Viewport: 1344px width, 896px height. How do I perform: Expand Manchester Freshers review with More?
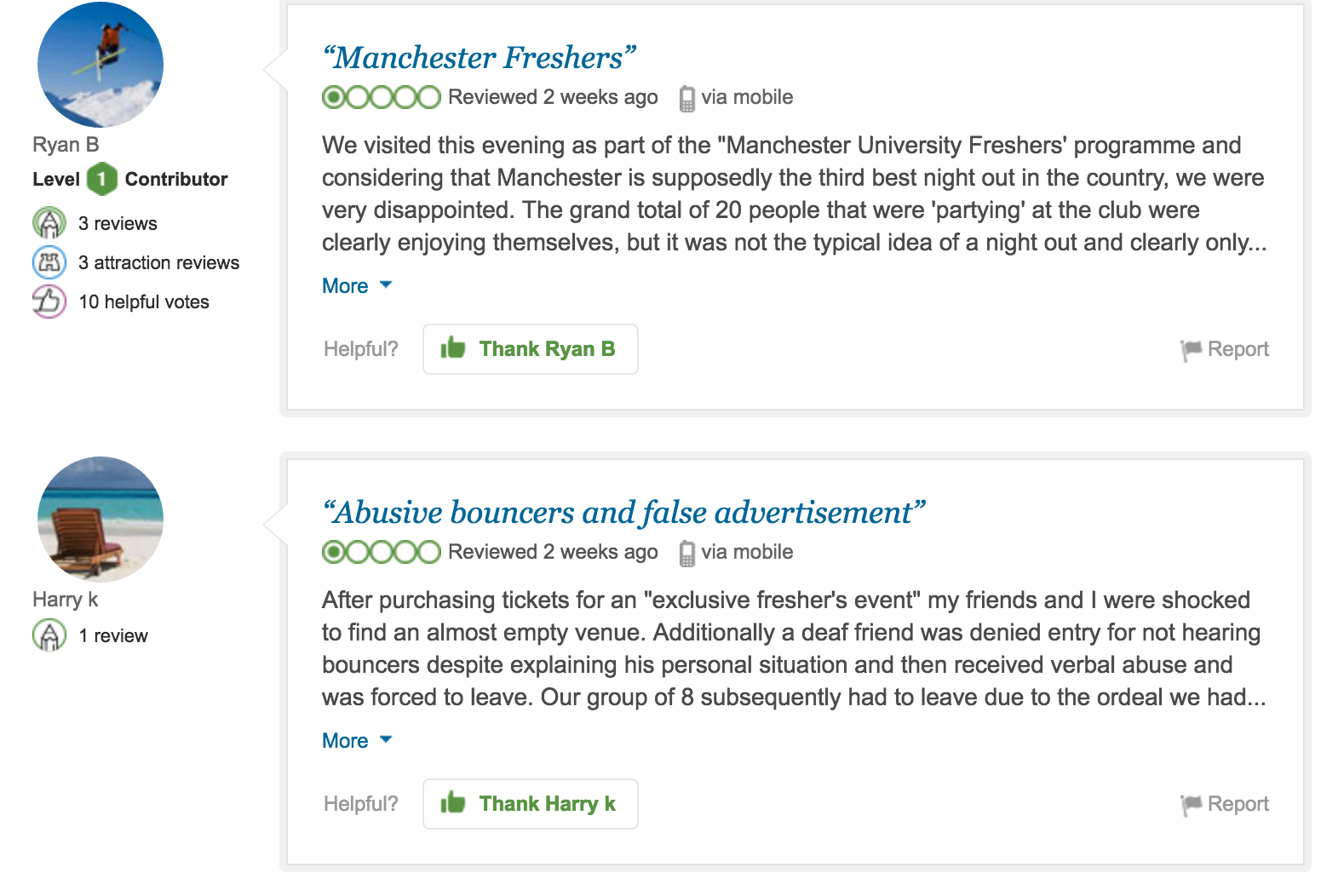345,286
